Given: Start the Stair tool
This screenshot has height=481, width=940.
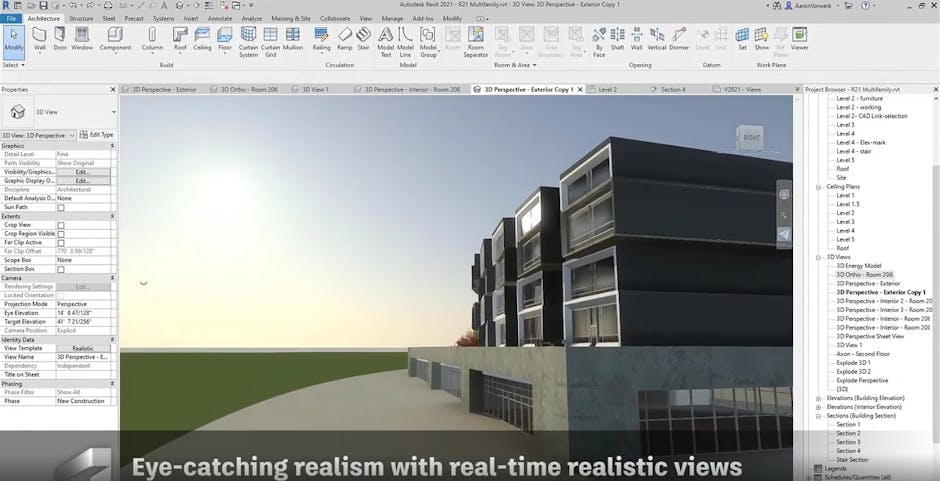Looking at the screenshot, I should [x=363, y=39].
